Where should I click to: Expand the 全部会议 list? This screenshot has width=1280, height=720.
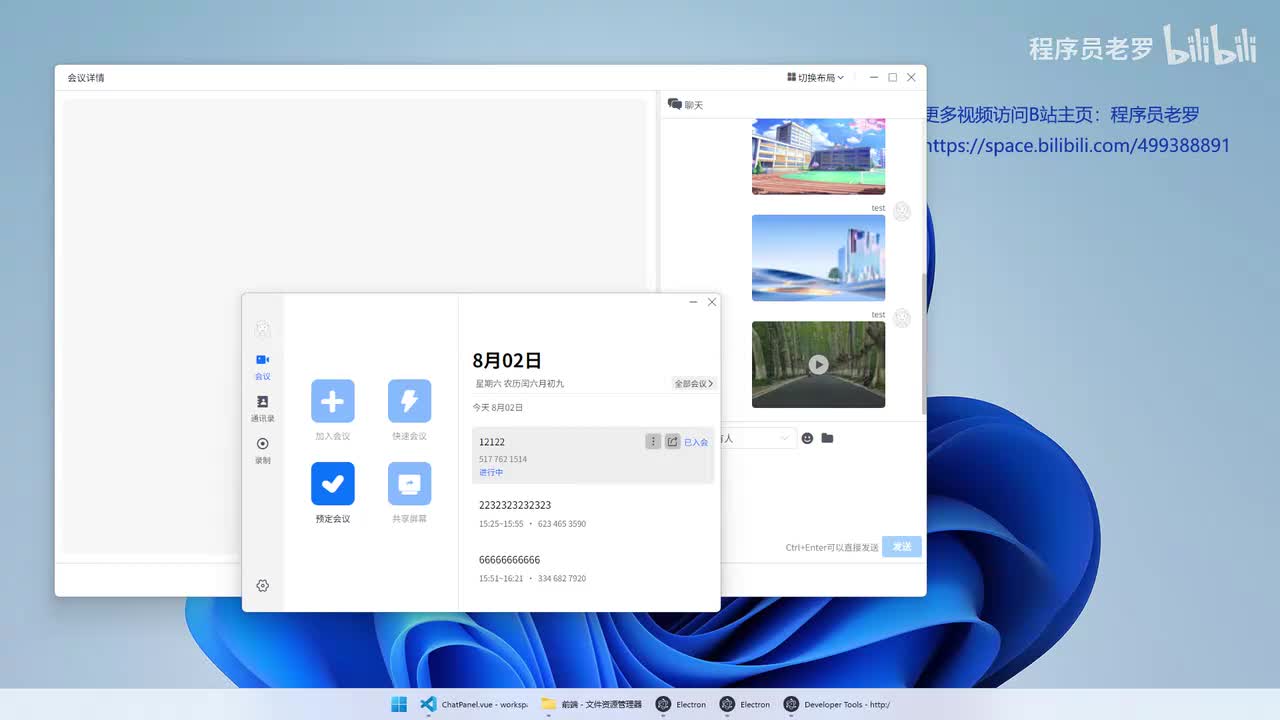click(693, 383)
